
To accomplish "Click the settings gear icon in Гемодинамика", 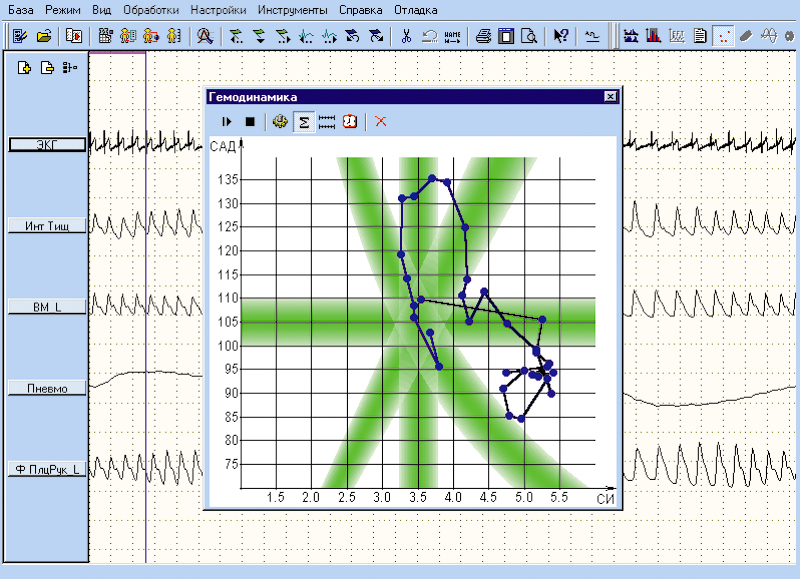I will (280, 121).
